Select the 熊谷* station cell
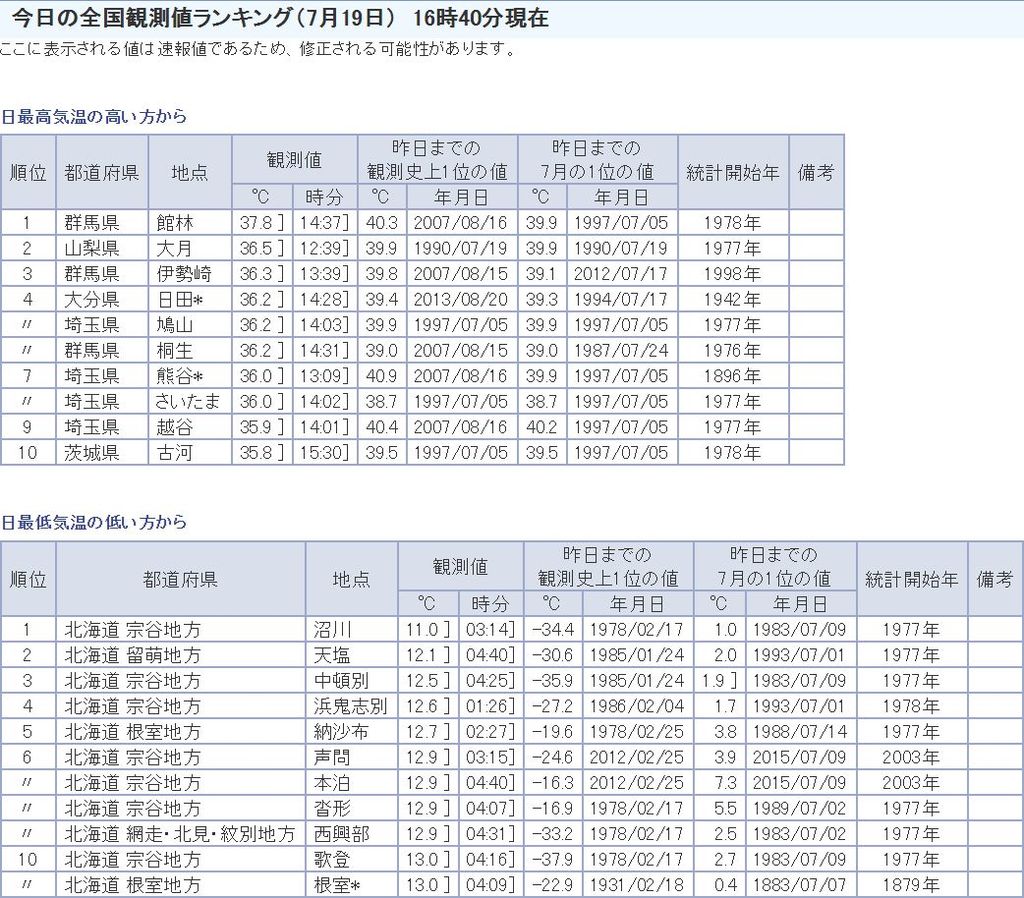The image size is (1024, 898). (x=180, y=376)
